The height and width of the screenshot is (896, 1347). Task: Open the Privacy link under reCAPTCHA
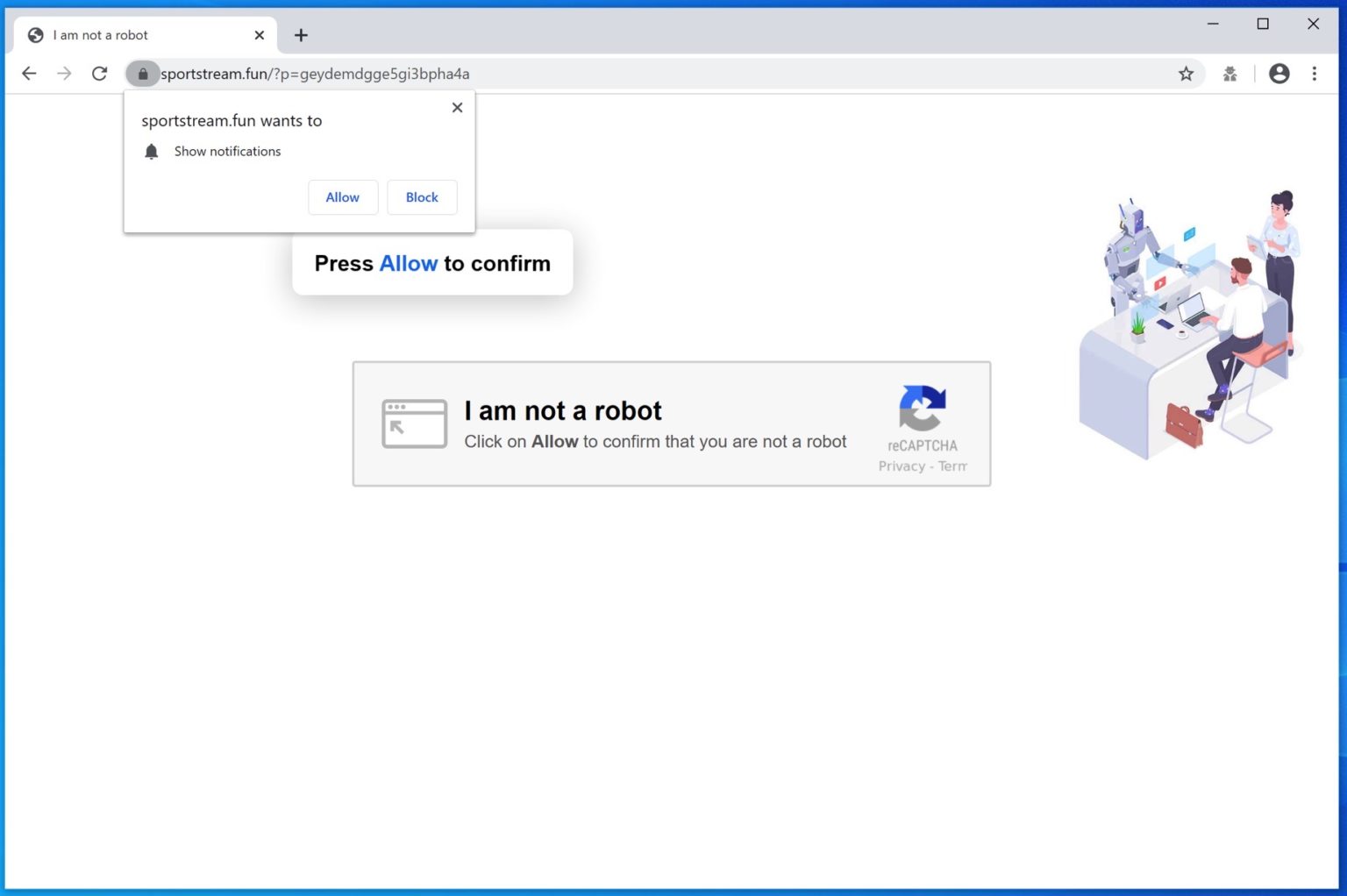[902, 466]
